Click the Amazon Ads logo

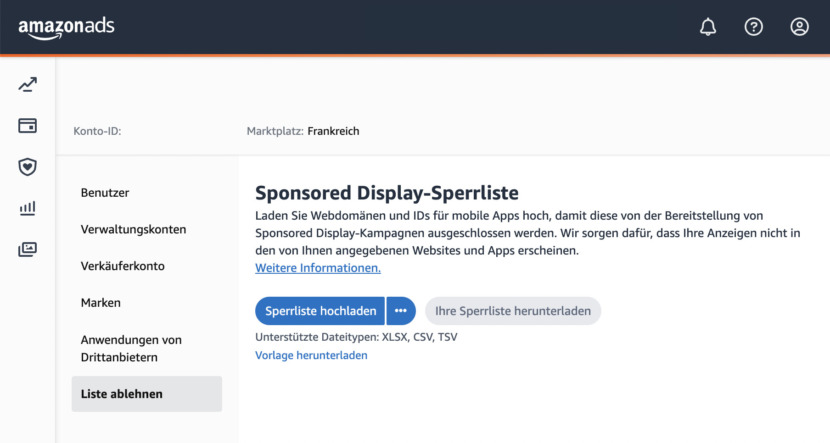pyautogui.click(x=66, y=28)
